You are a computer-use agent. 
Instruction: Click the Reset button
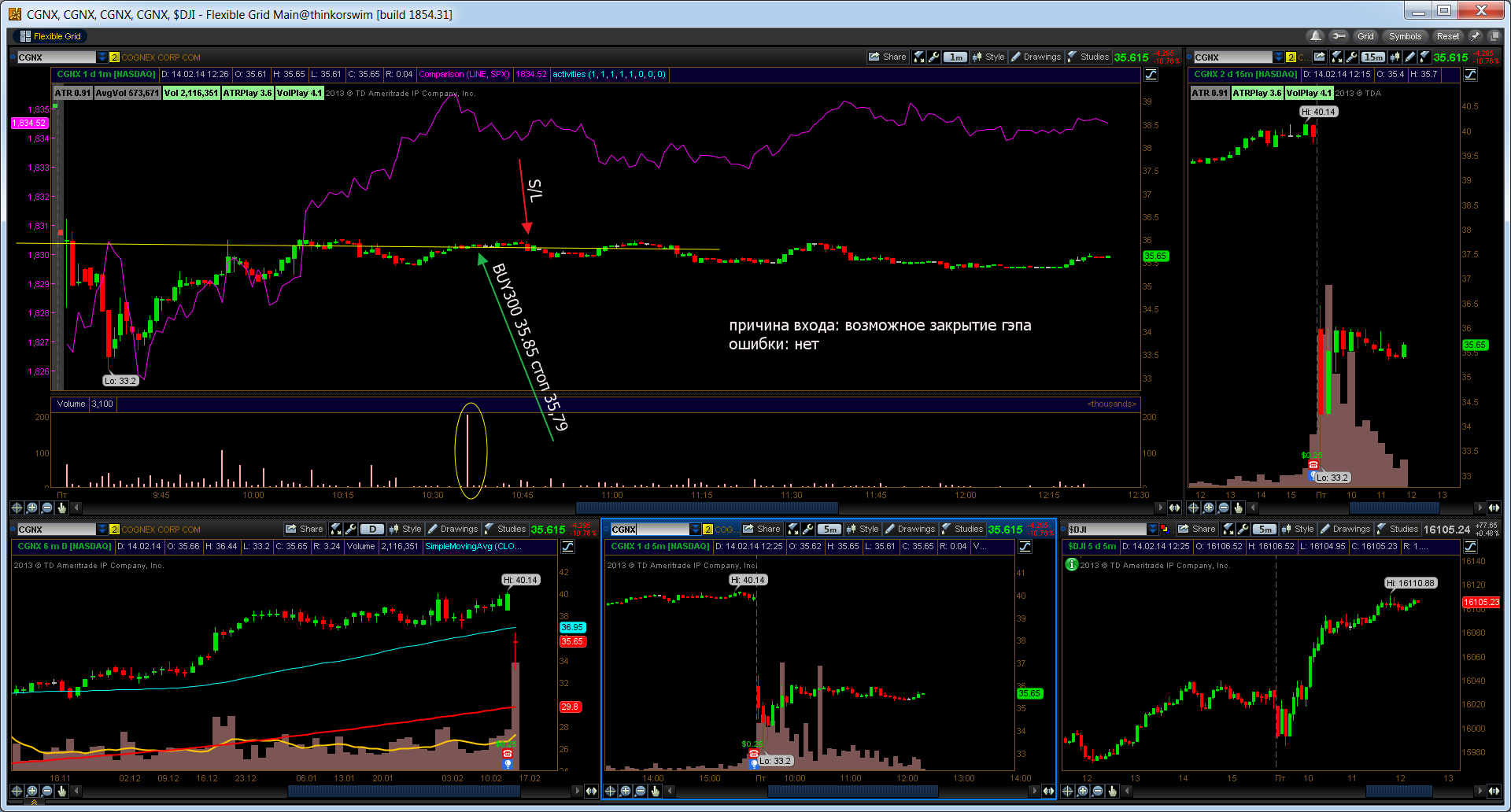tap(1447, 36)
